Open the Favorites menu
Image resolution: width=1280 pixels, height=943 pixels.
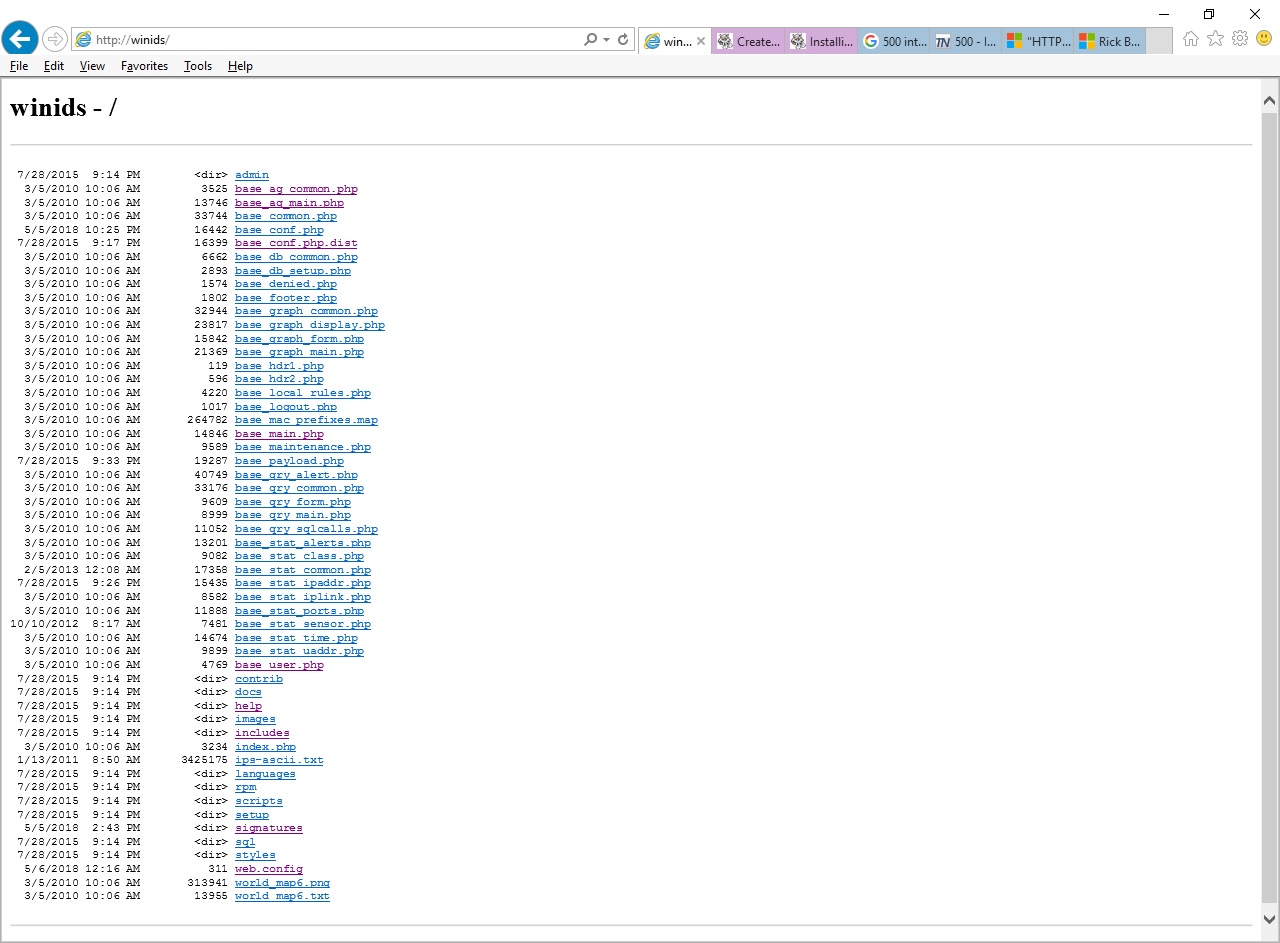click(x=144, y=66)
